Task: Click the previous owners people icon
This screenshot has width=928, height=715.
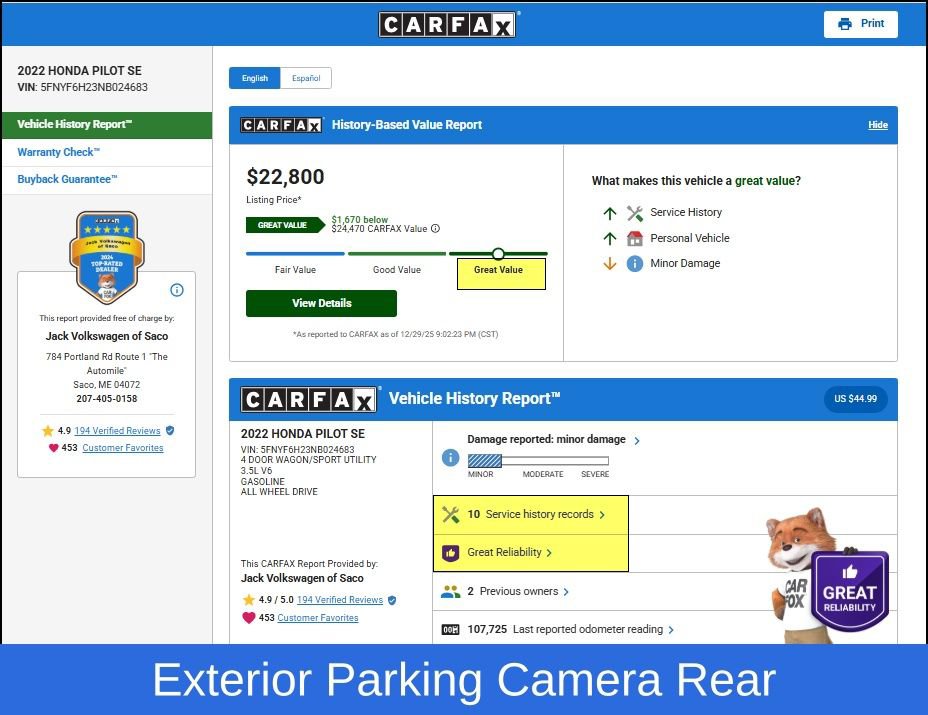Action: [x=450, y=592]
